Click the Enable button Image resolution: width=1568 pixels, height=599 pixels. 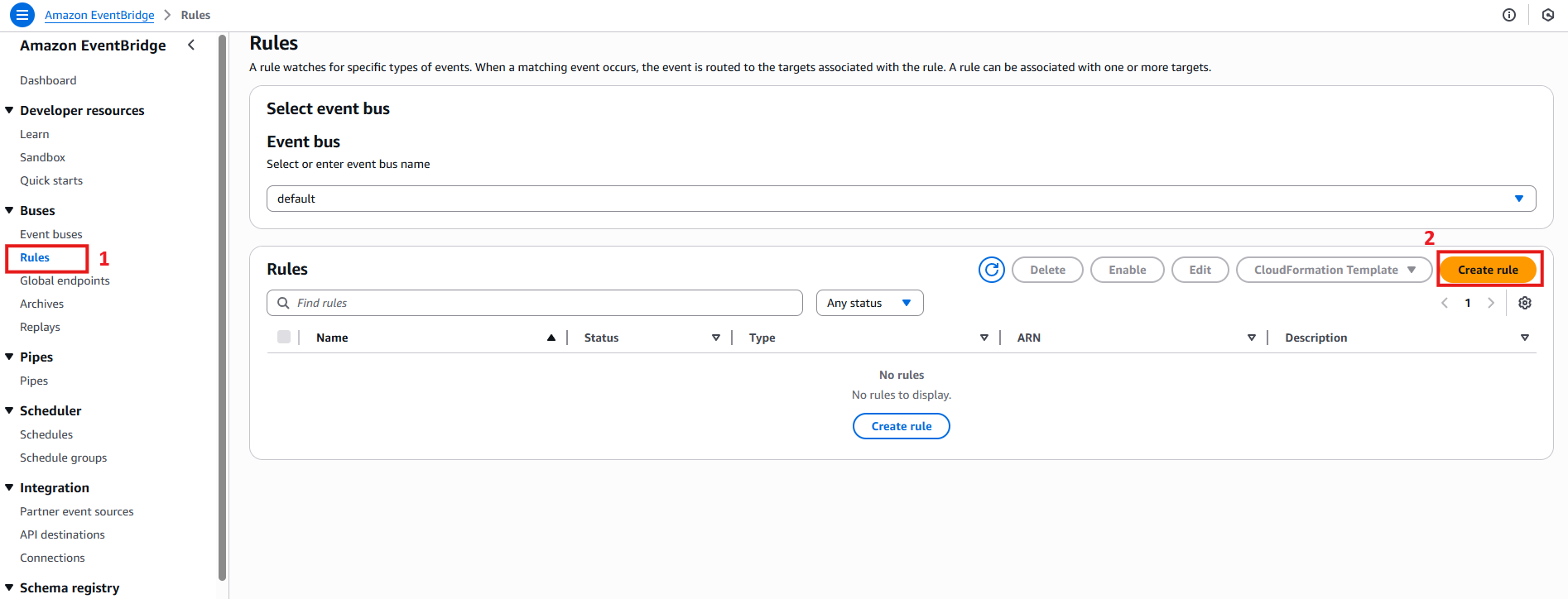click(x=1128, y=270)
